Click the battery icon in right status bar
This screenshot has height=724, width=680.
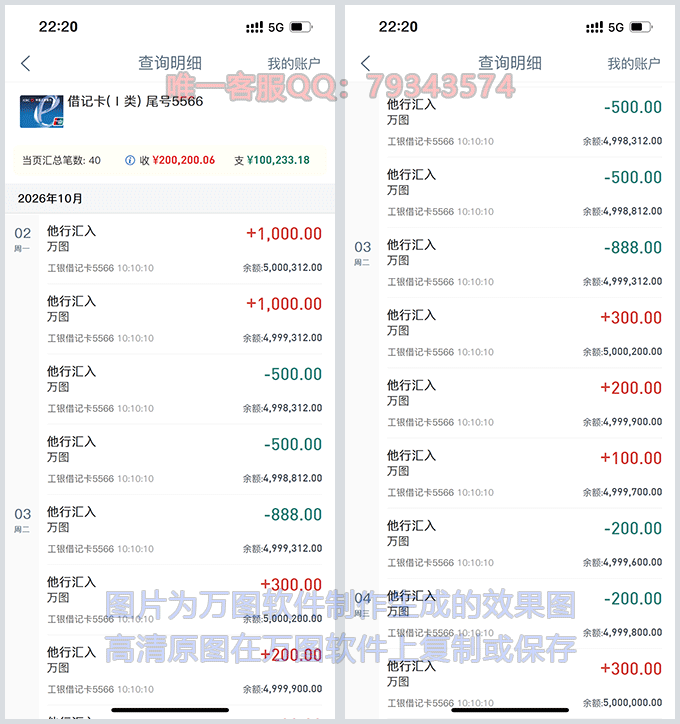(640, 27)
